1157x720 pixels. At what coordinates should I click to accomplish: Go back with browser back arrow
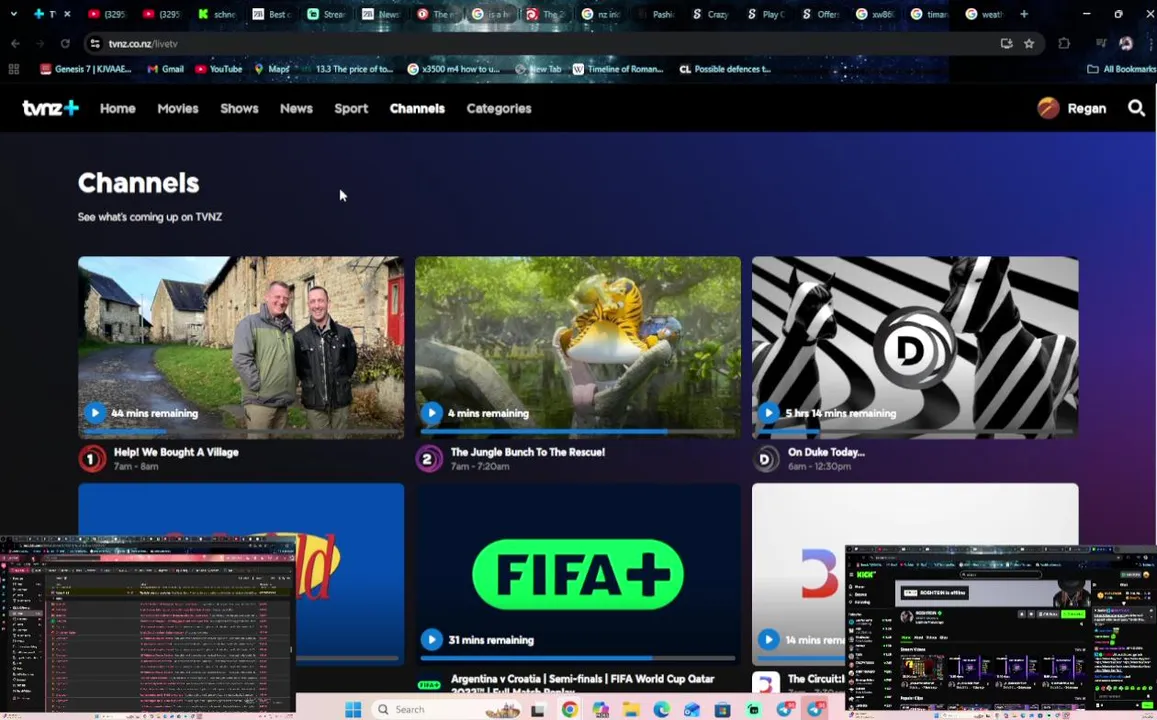point(15,44)
